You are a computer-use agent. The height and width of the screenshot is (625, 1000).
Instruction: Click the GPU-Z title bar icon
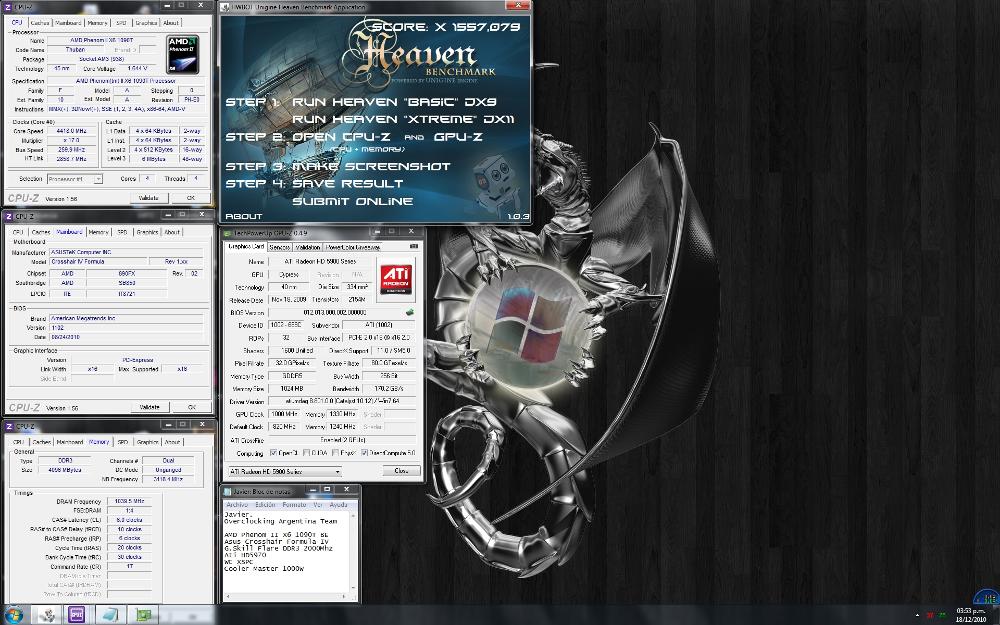[228, 233]
